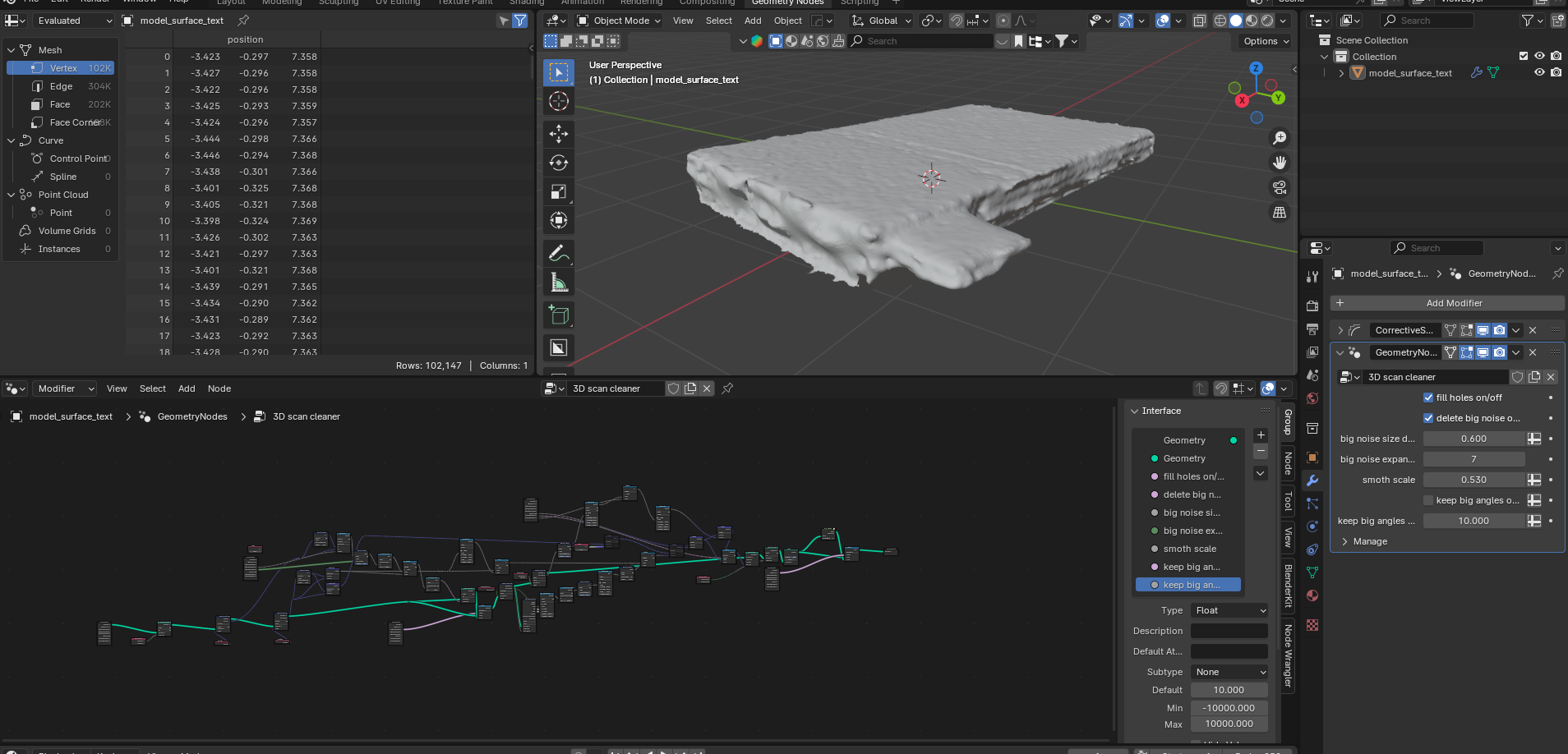Viewport: 1568px width, 754px height.
Task: Select the Scale tool
Action: 559,191
